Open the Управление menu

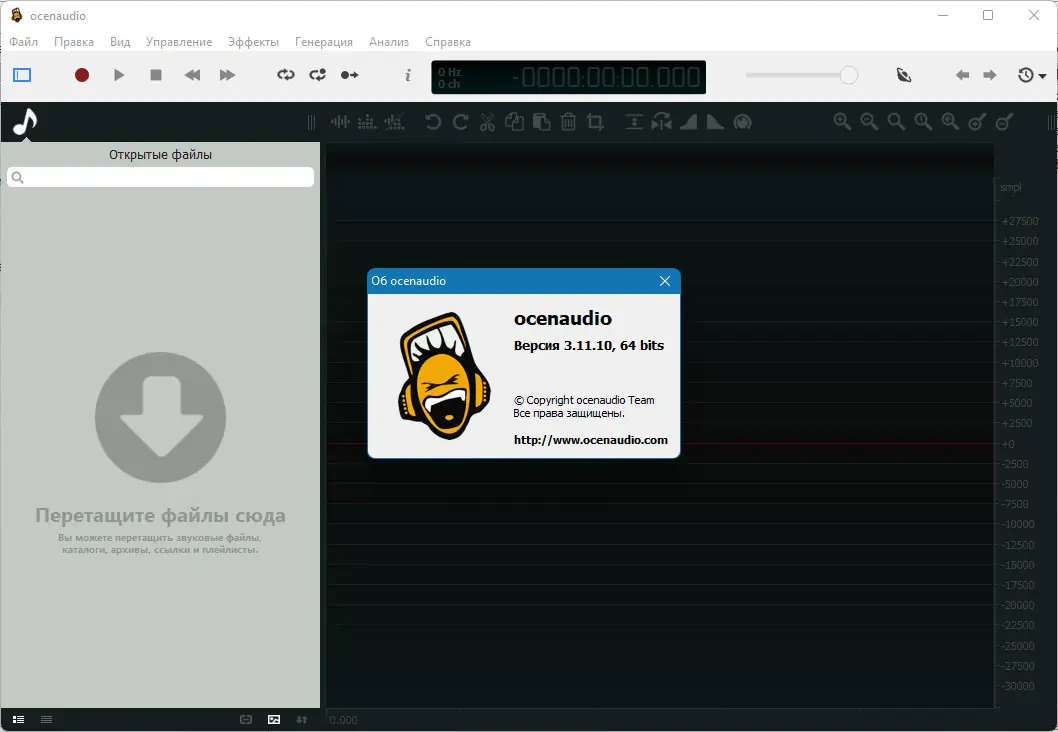[179, 42]
